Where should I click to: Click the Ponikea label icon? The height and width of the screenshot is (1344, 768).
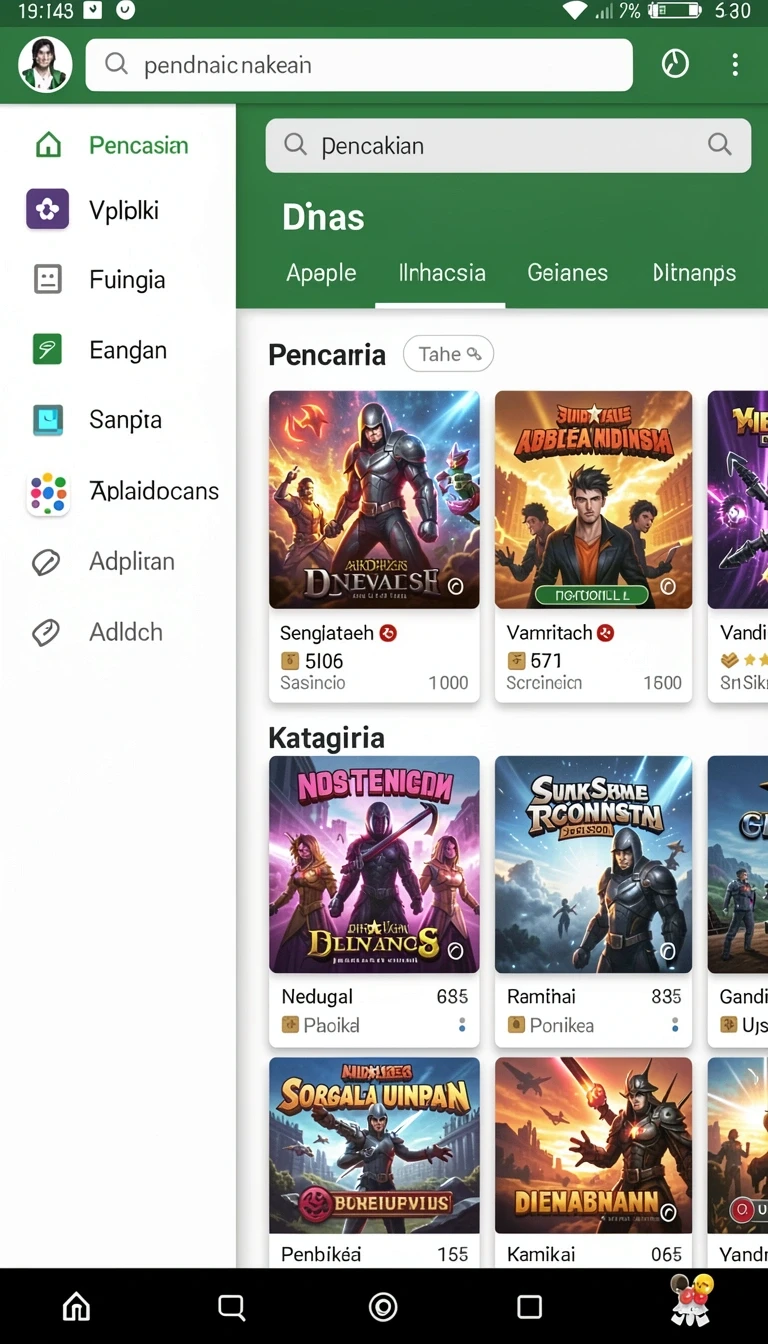(516, 1025)
